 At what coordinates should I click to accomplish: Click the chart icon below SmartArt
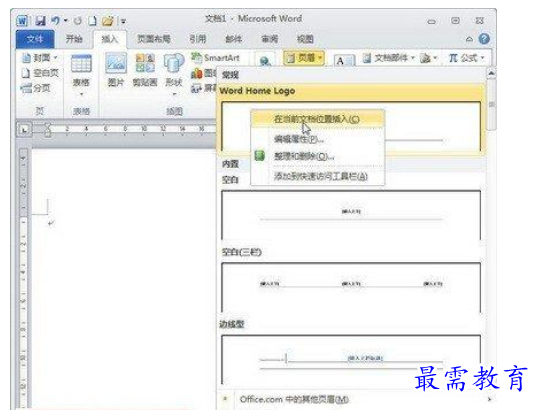pos(197,73)
